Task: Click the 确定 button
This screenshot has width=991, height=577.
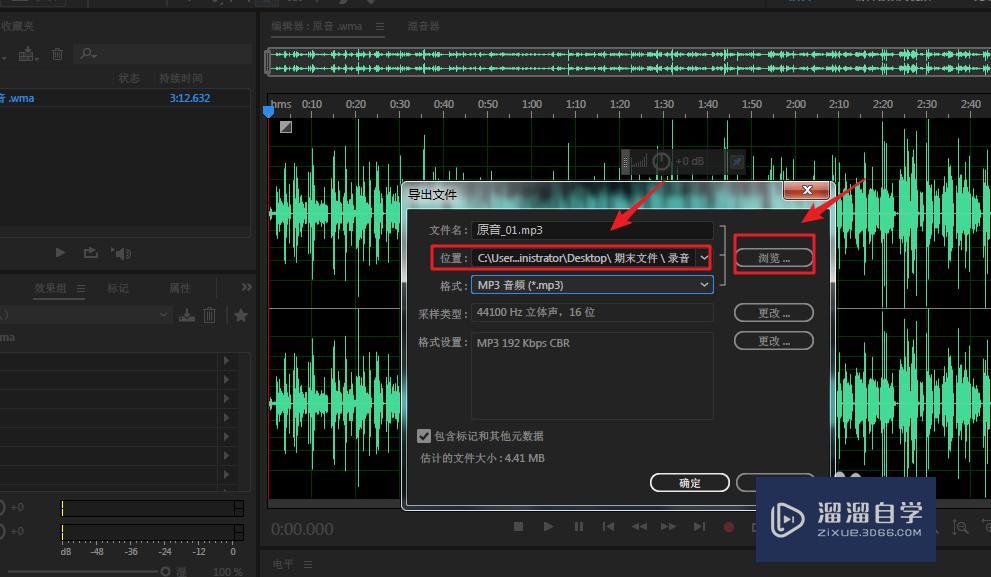Action: tap(690, 483)
